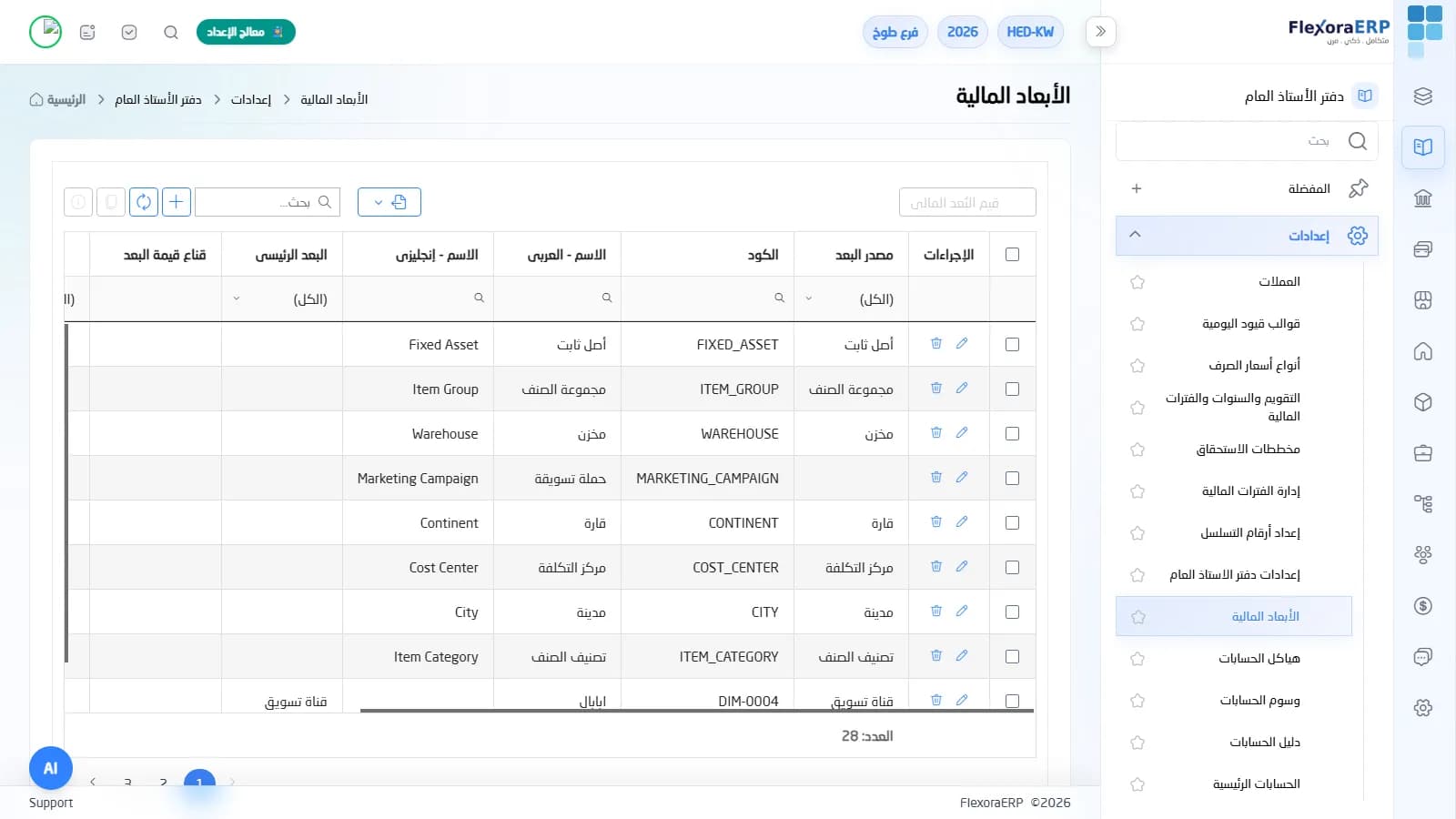The height and width of the screenshot is (819, 1456).
Task: Open the فم البُعد المالي select box
Action: pyautogui.click(x=967, y=202)
